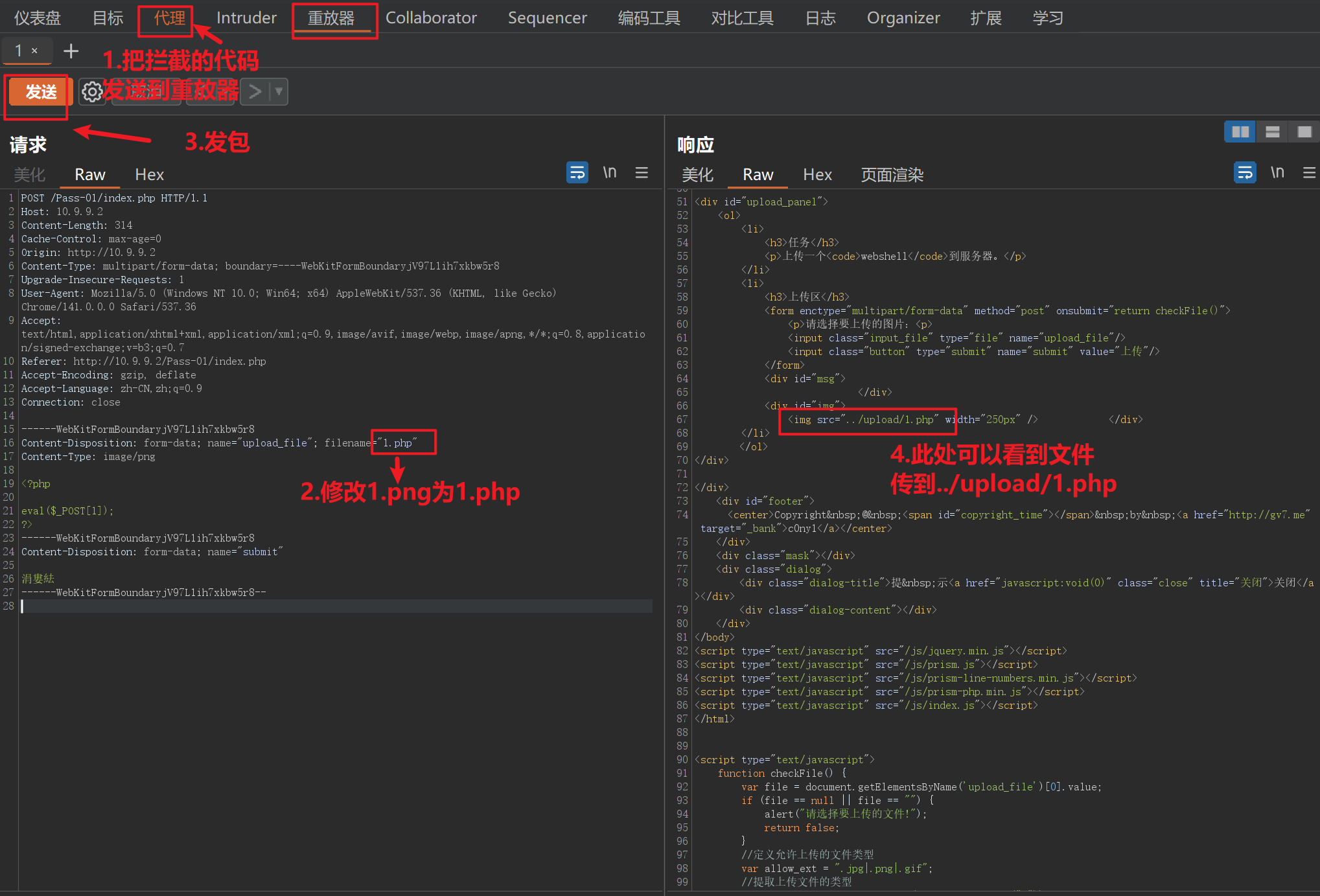Click empty line 28 in request editor
This screenshot has height=896, width=1320.
pyautogui.click(x=324, y=606)
